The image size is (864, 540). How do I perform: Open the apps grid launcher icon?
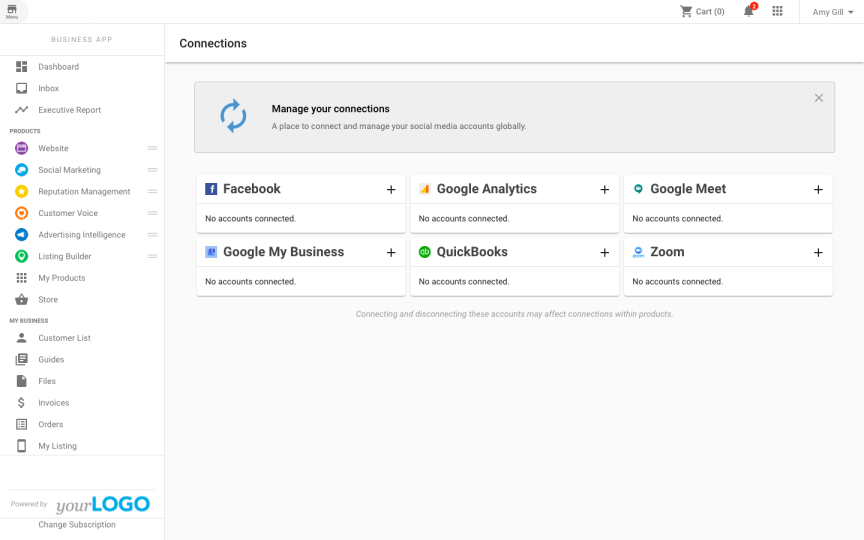coord(777,12)
